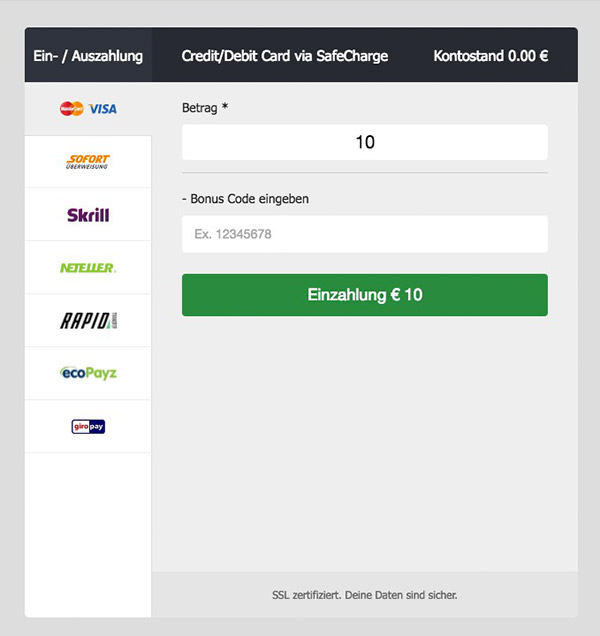Screen dimensions: 600x636
Task: Click the Credit/Debit Card via SafeCharge heading
Action: coord(284,56)
